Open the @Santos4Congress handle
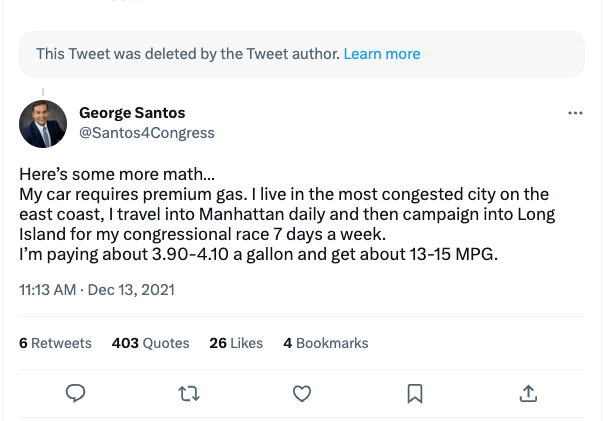604x421 pixels. coord(146,133)
